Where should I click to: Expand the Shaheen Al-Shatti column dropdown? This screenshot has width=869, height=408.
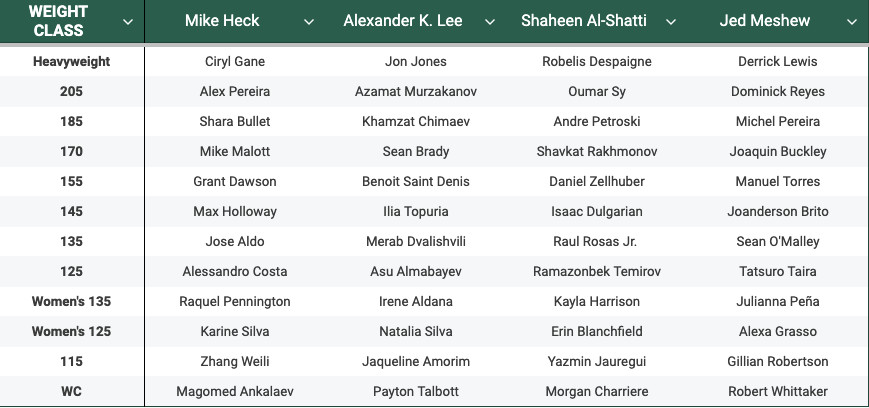pyautogui.click(x=671, y=22)
